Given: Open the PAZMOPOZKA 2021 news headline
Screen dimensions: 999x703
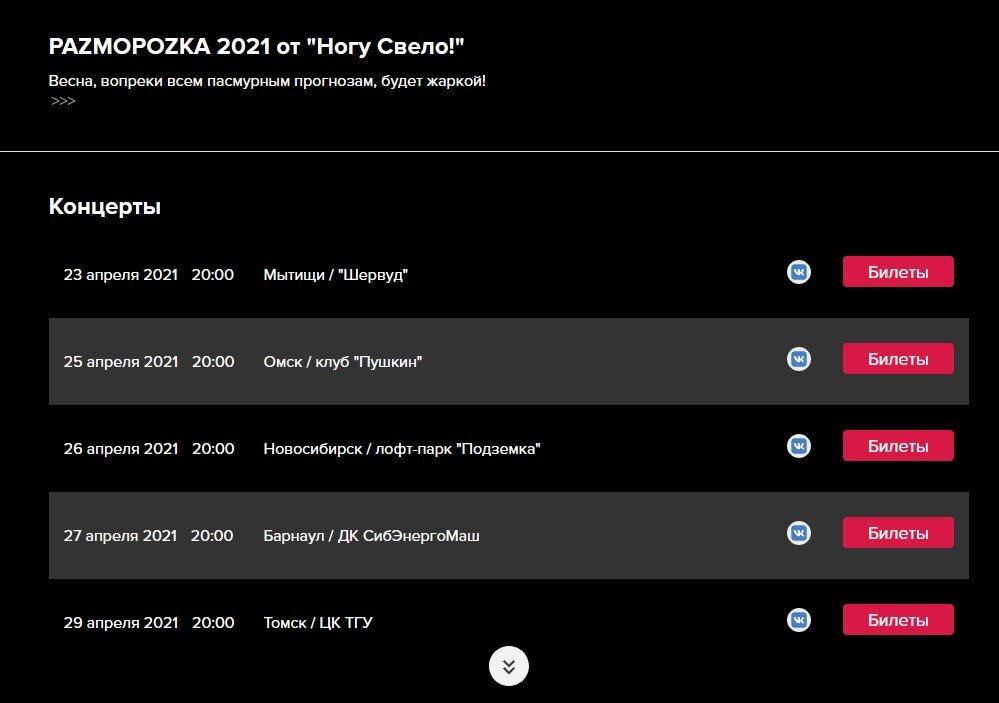Looking at the screenshot, I should click(257, 48).
